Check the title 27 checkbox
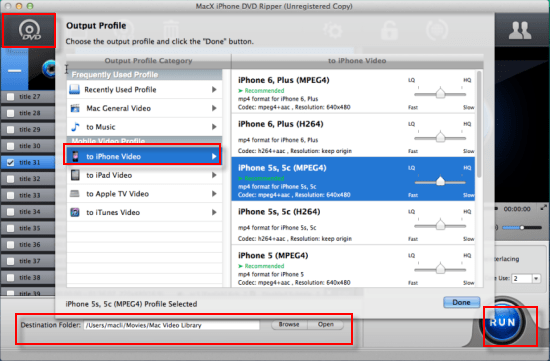 (x=11, y=96)
